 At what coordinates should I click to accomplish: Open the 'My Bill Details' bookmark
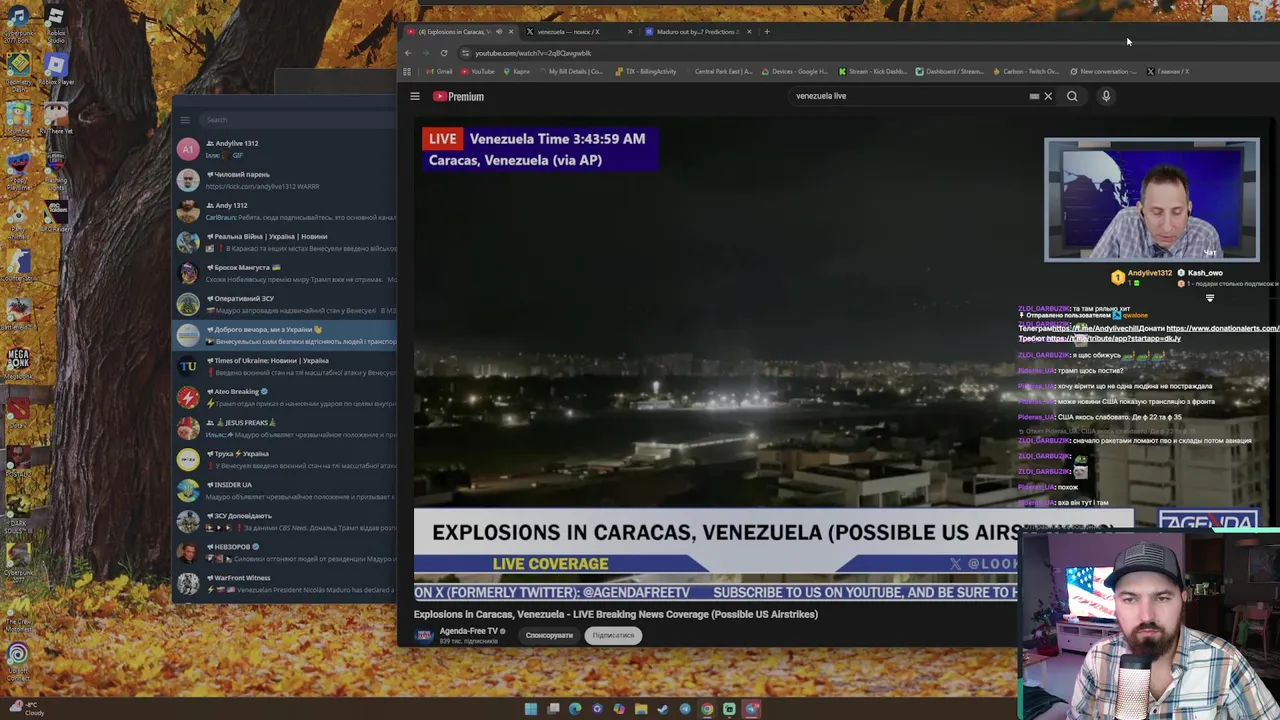click(x=570, y=71)
